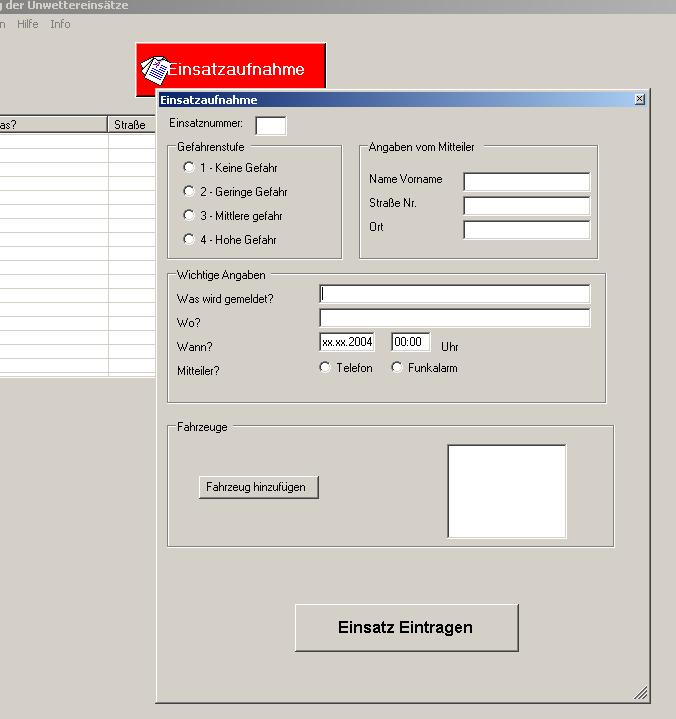
Task: Open the Hilfe menu
Action: coord(28,24)
